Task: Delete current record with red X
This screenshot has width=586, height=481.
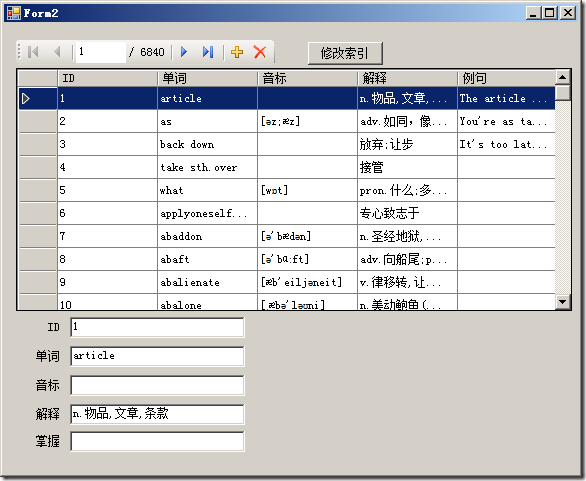Action: 260,52
